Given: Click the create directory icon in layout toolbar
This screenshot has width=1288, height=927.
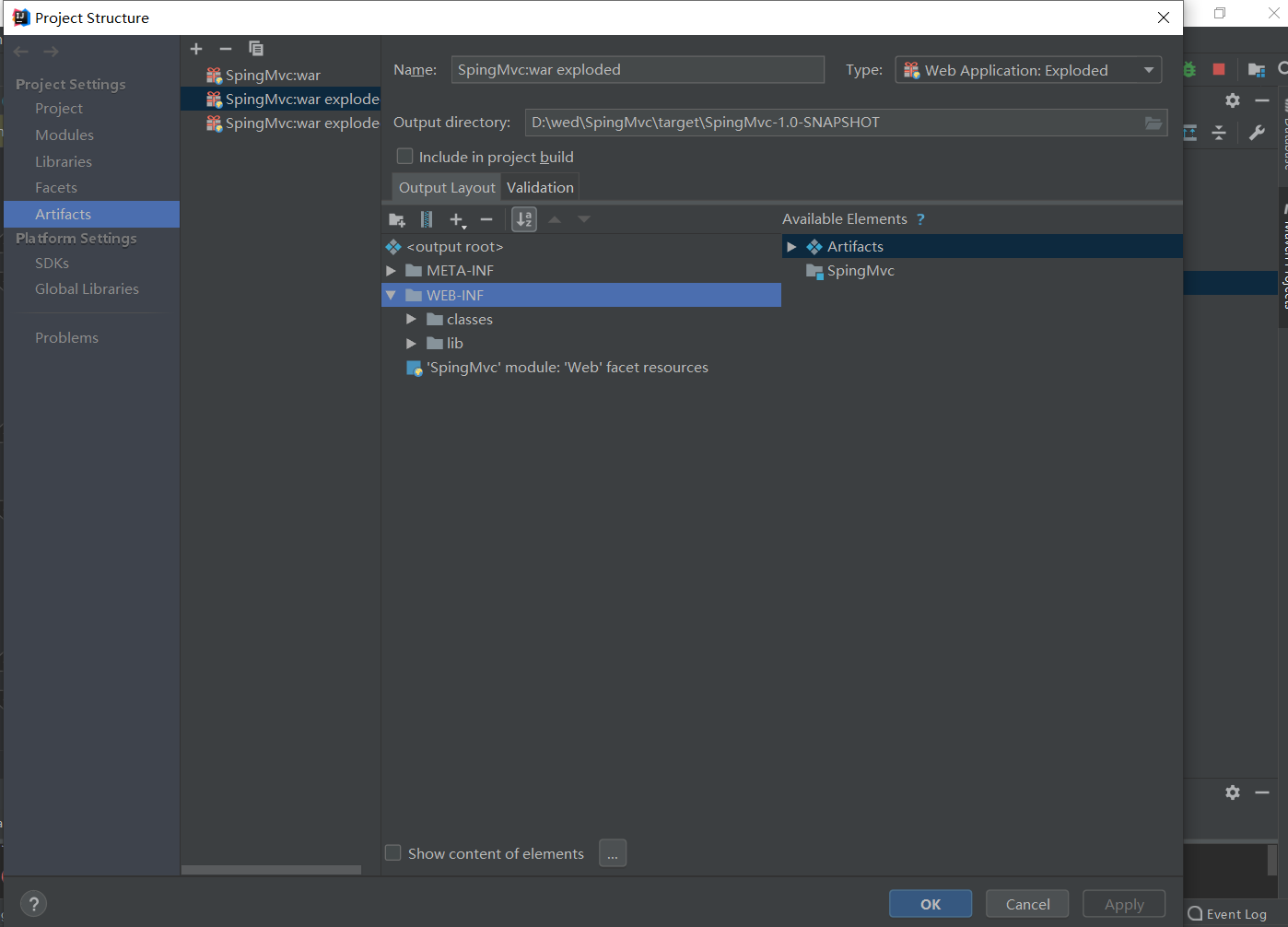Looking at the screenshot, I should (x=396, y=219).
